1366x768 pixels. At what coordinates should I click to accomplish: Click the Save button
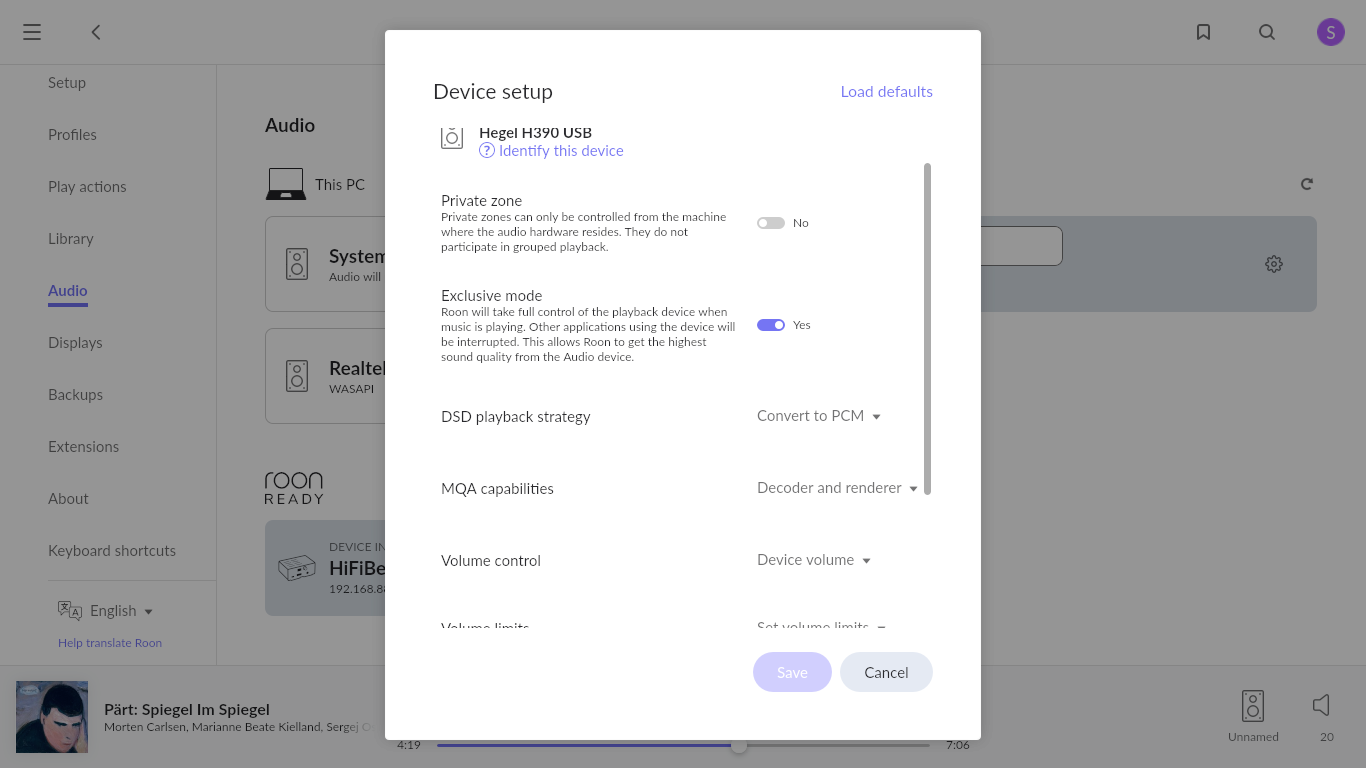click(792, 672)
